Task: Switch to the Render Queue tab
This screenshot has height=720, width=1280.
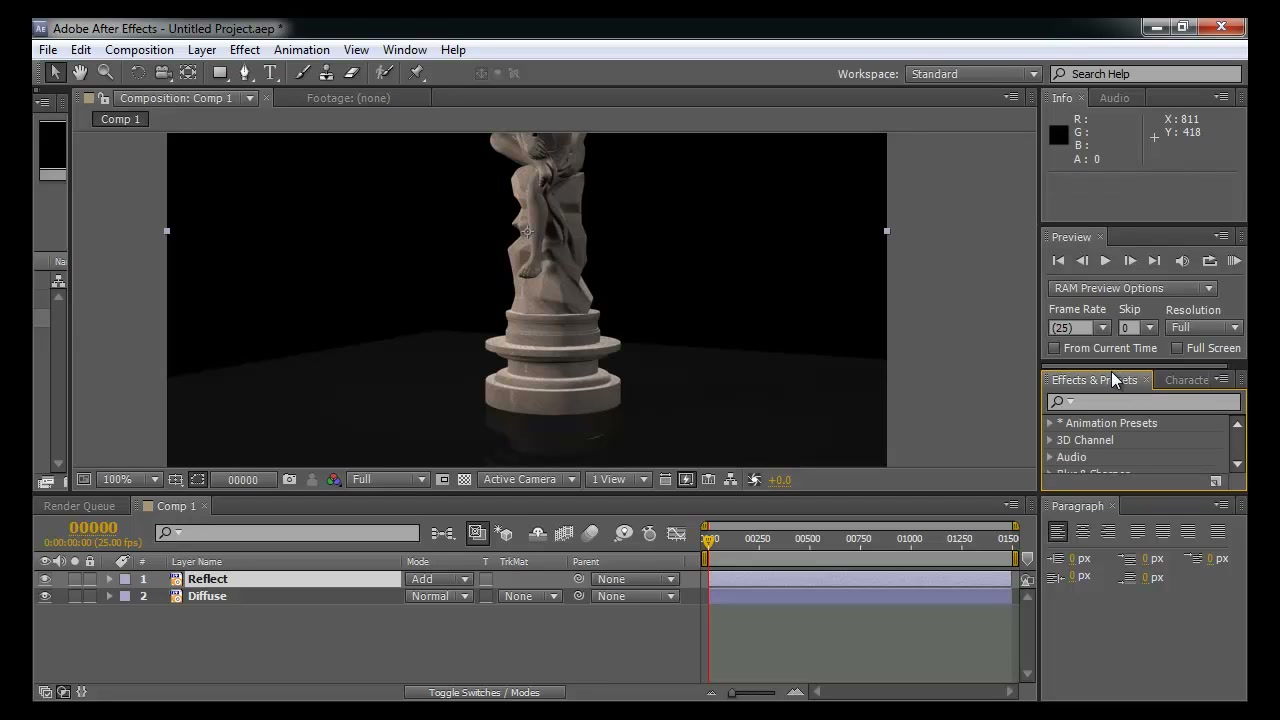Action: [79, 506]
